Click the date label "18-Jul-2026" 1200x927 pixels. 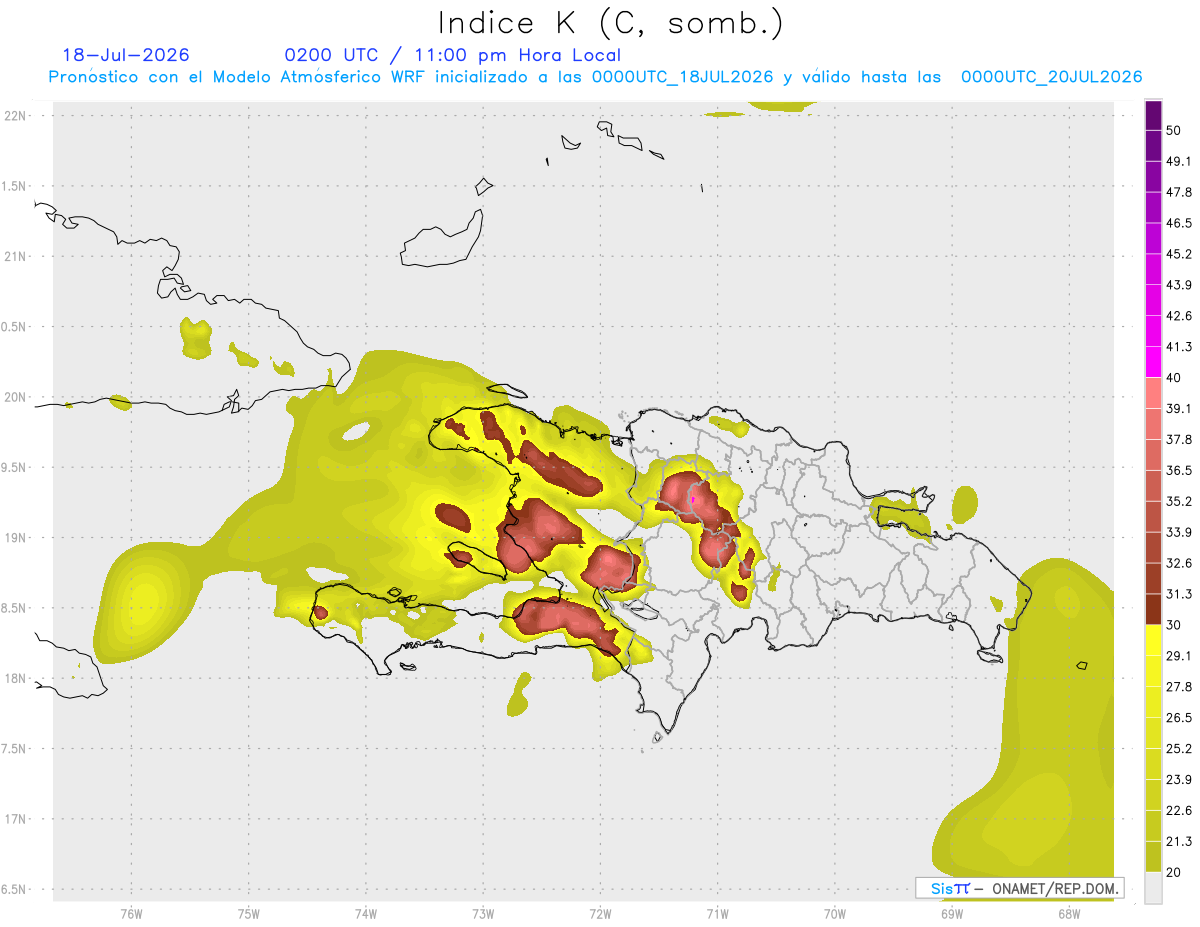[x=126, y=55]
